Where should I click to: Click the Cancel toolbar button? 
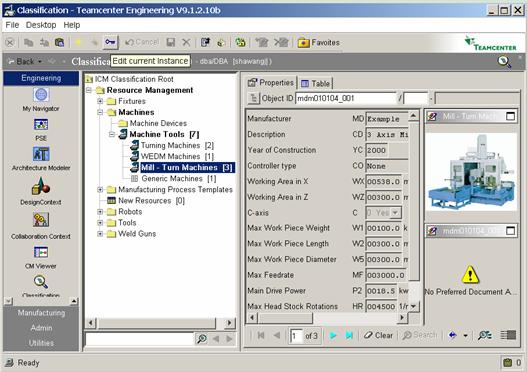(142, 42)
